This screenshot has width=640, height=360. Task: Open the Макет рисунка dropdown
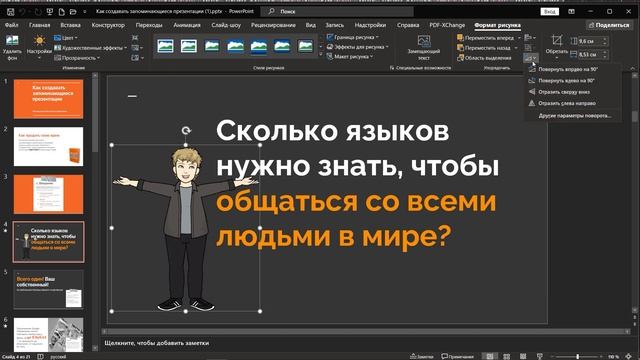[350, 57]
